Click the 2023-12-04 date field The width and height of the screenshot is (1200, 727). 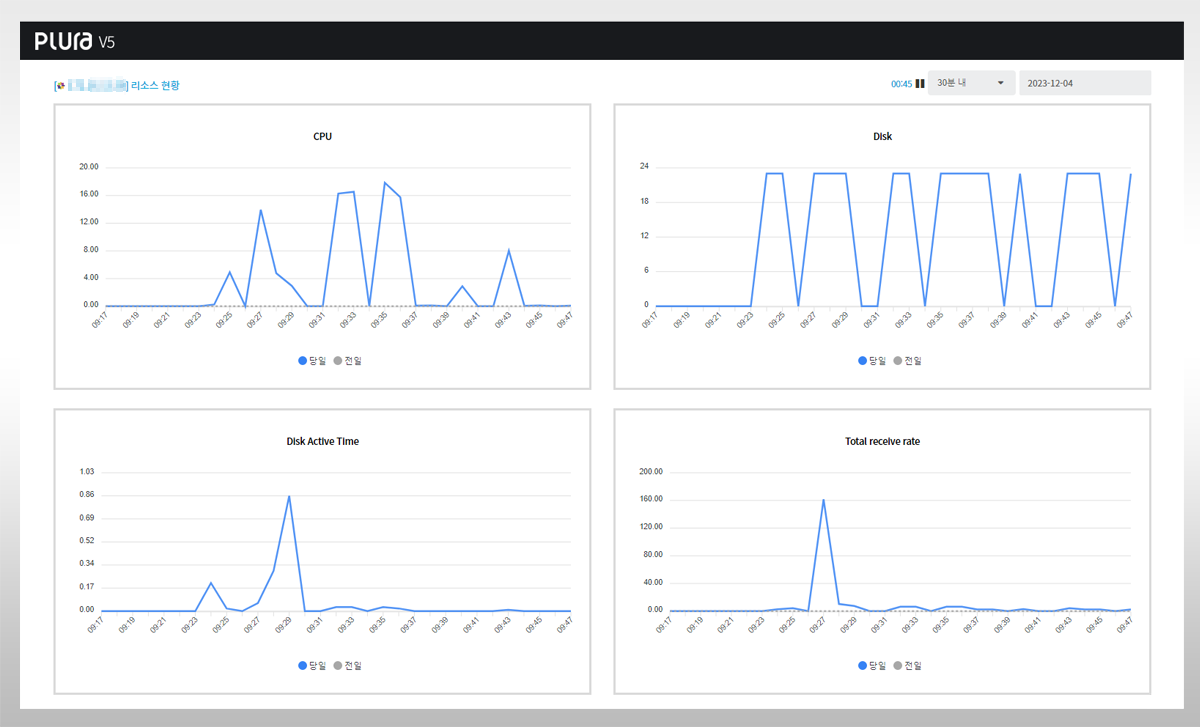(1084, 83)
